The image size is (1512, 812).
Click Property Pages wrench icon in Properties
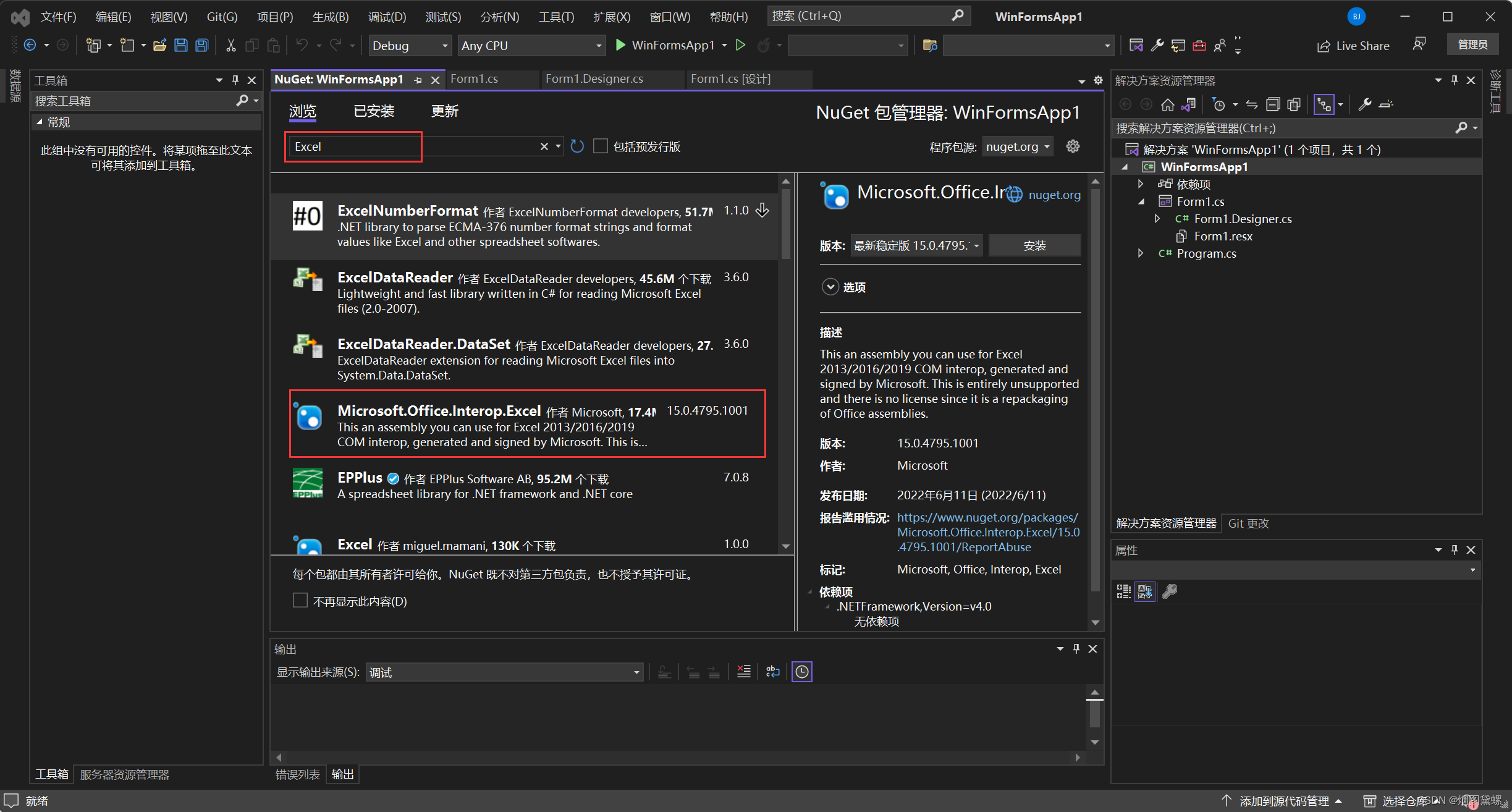click(x=1170, y=591)
